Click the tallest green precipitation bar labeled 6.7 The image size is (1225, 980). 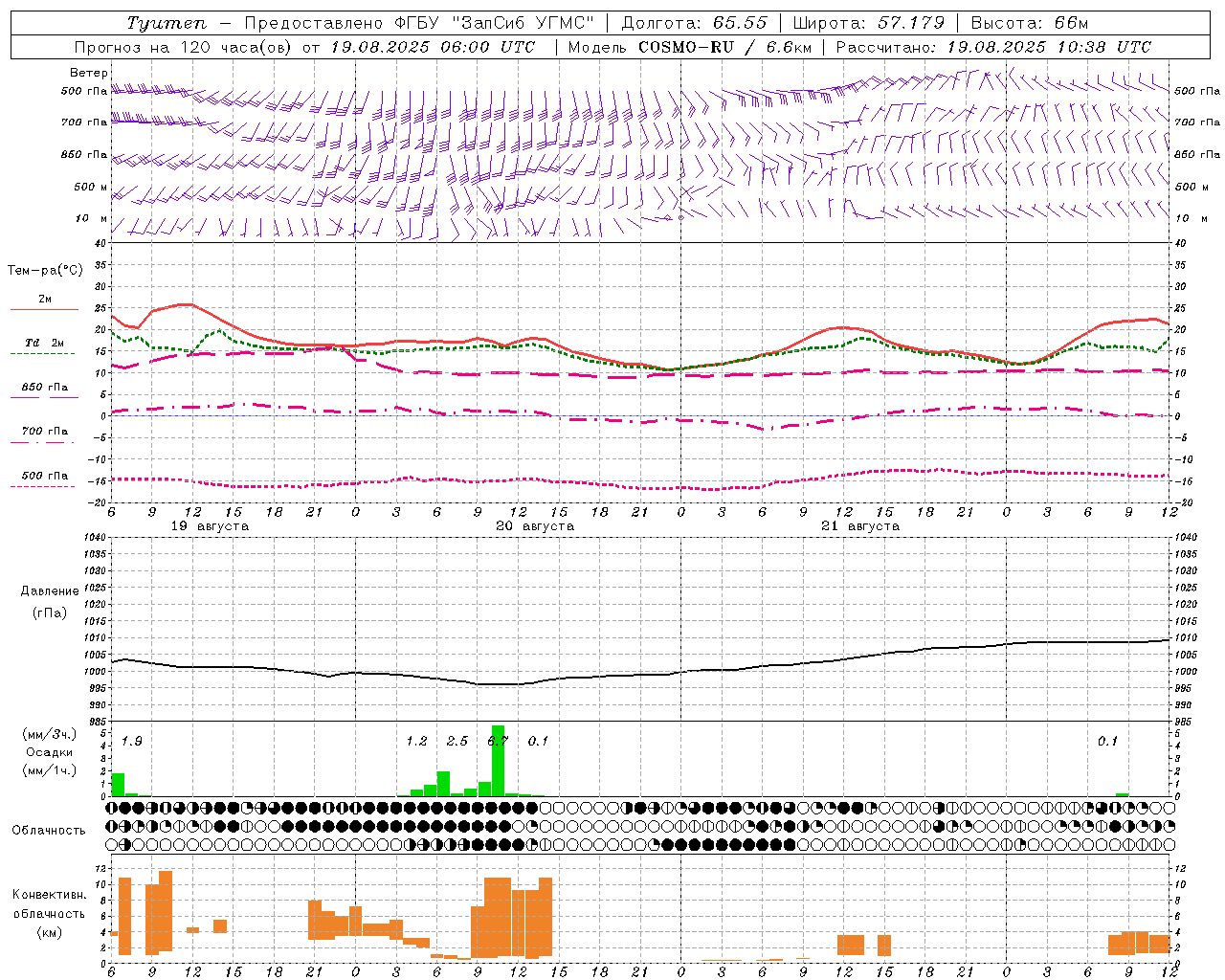[x=498, y=761]
